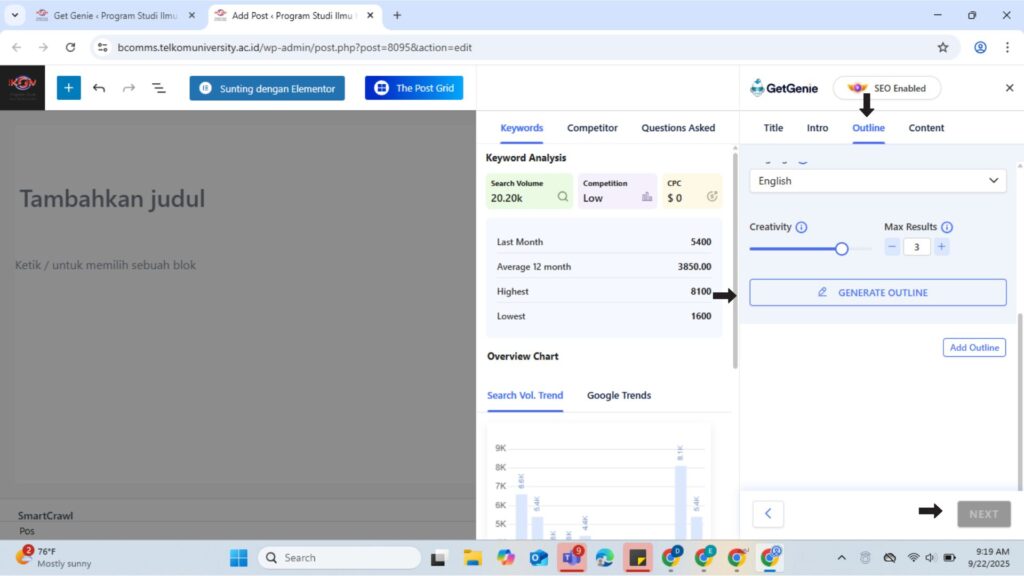The width and height of the screenshot is (1024, 576).
Task: Open a new browser tab
Action: click(x=397, y=15)
